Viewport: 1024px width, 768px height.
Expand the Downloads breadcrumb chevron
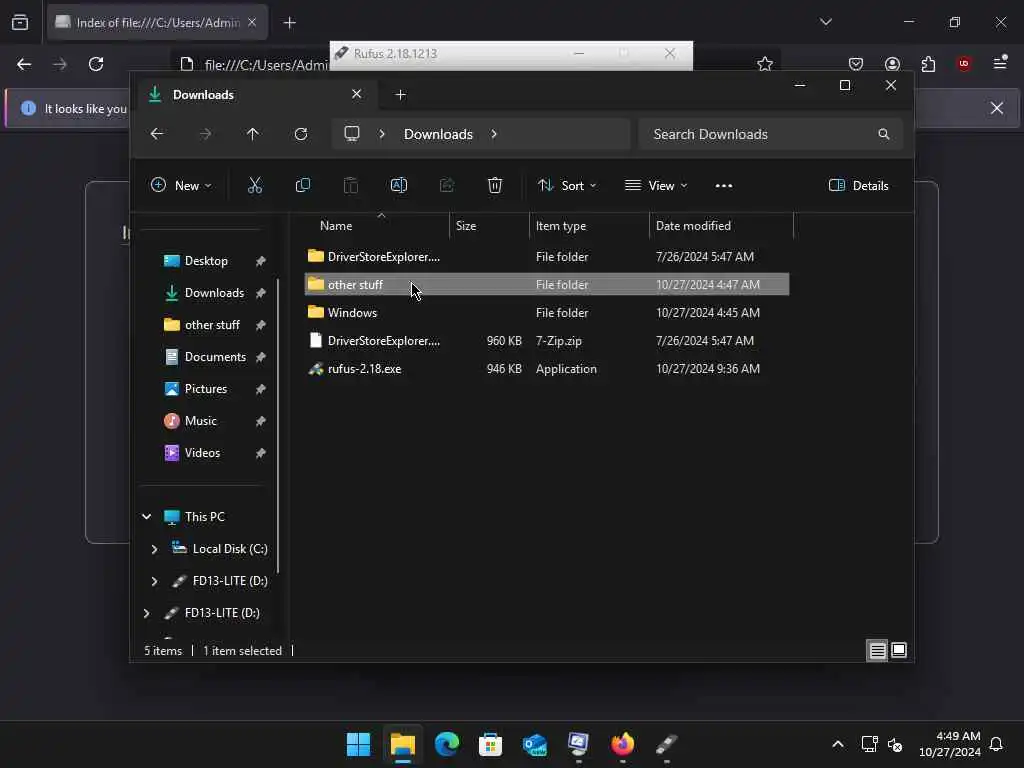494,134
